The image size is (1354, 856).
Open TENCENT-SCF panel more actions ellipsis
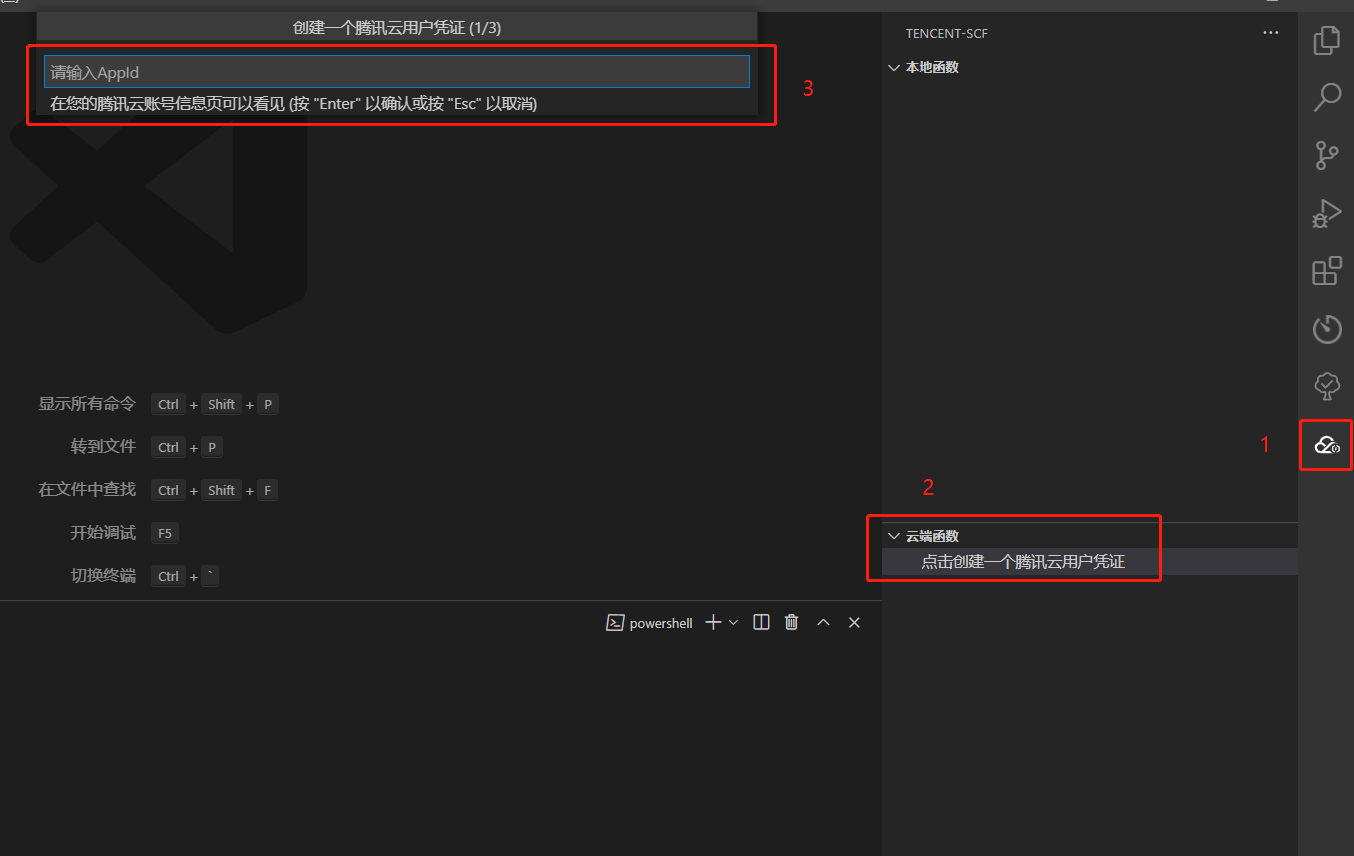click(1271, 33)
